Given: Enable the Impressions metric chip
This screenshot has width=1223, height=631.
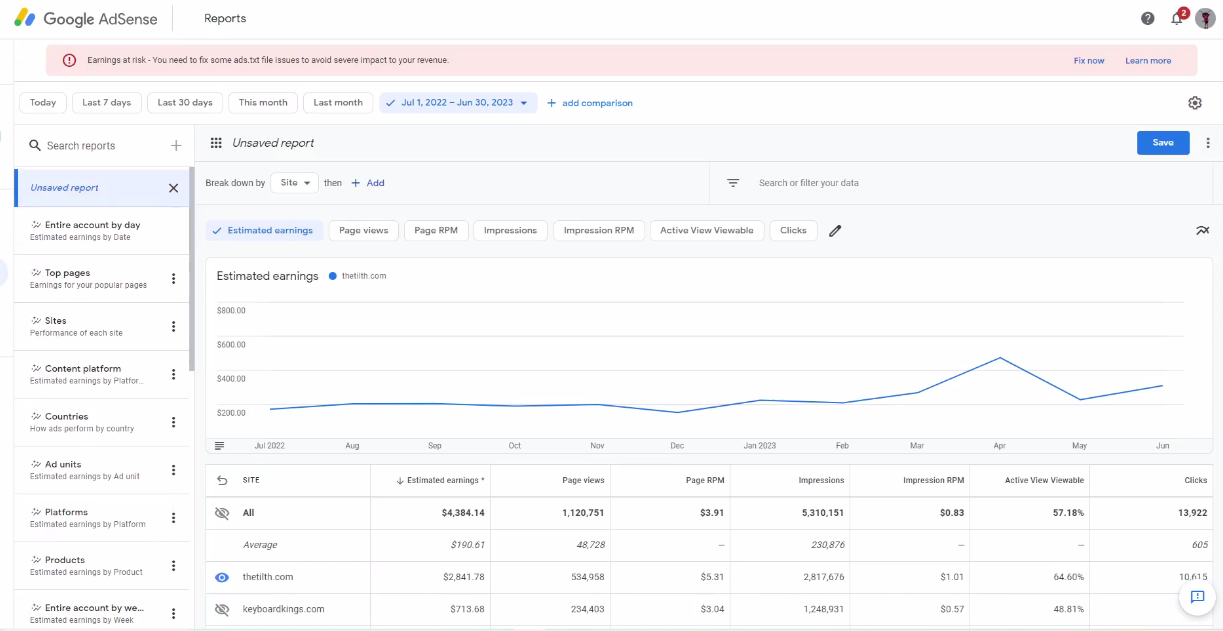Looking at the screenshot, I should click(x=510, y=231).
